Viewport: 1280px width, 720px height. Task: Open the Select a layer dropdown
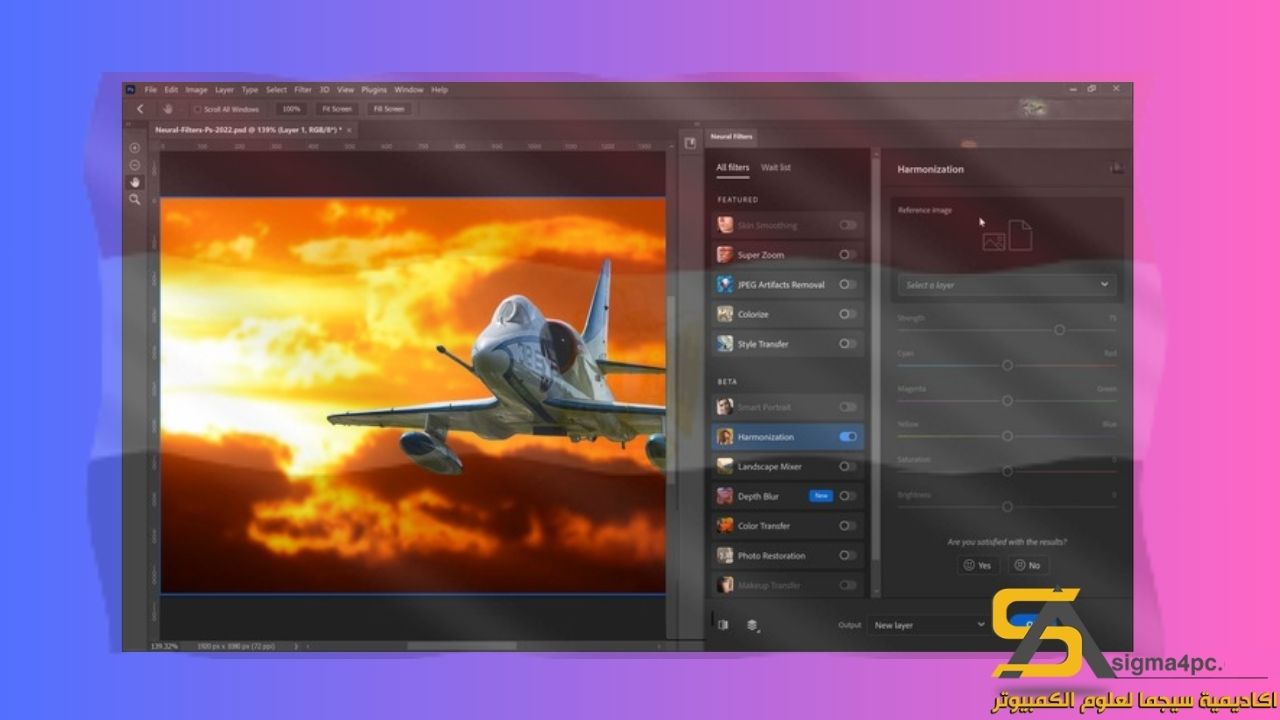pyautogui.click(x=1007, y=285)
